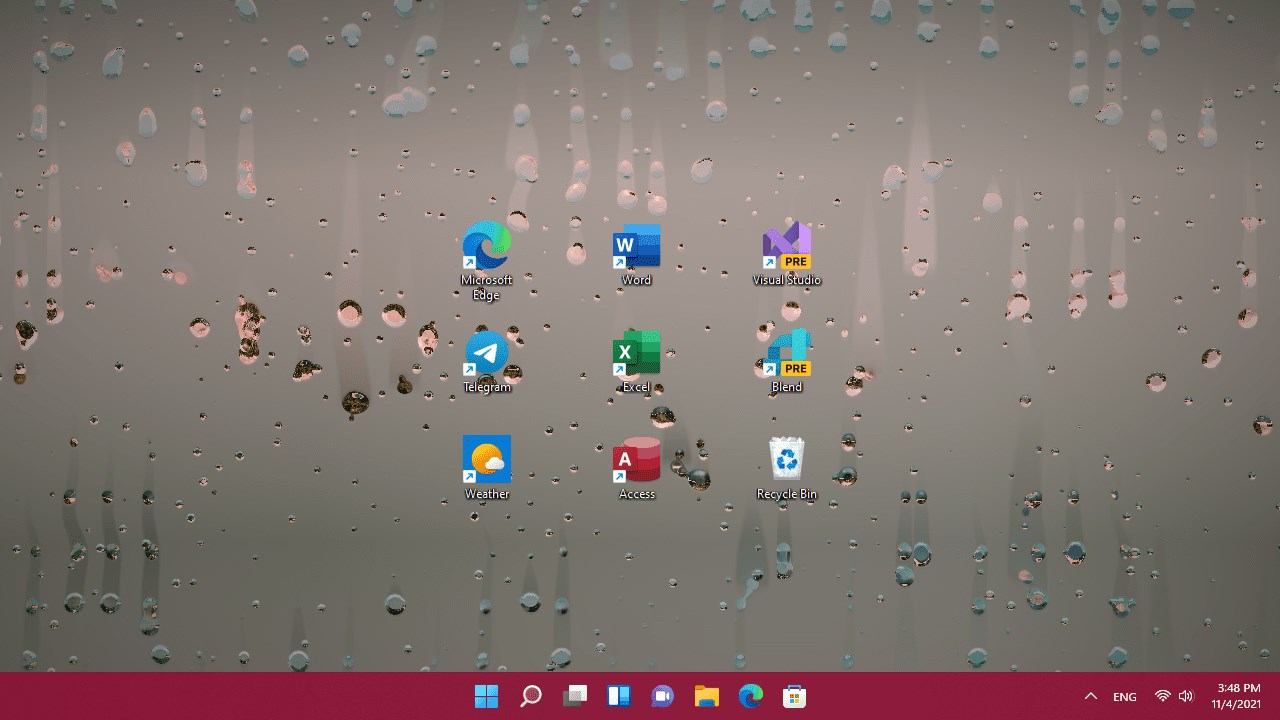This screenshot has width=1280, height=720.
Task: Click the 'Telegram' icon label
Action: (487, 387)
